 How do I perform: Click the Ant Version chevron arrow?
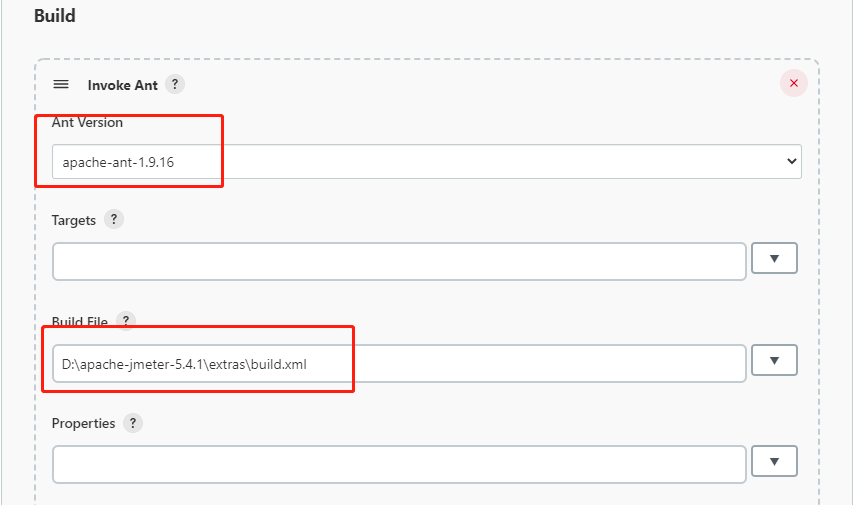[x=792, y=161]
